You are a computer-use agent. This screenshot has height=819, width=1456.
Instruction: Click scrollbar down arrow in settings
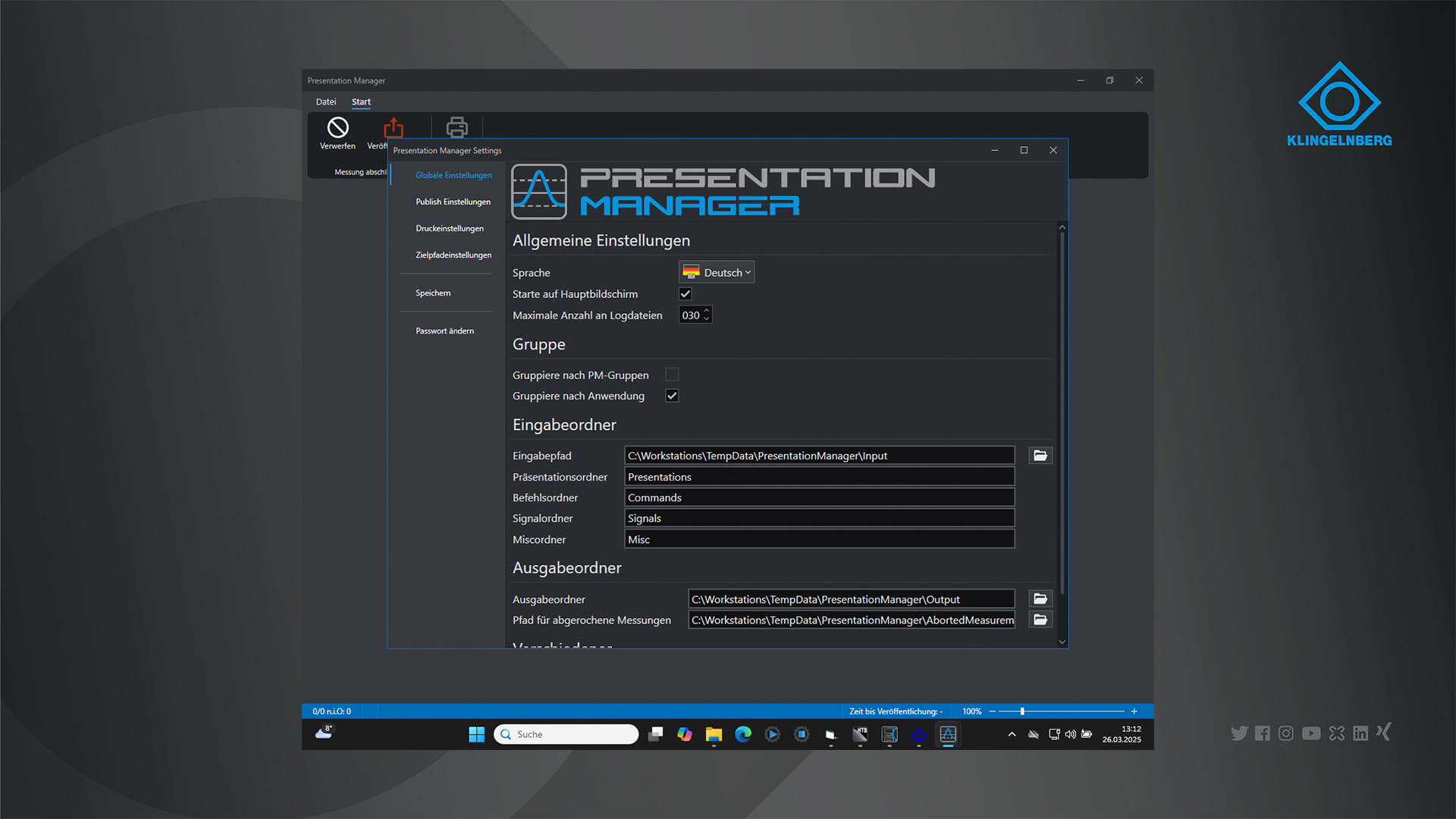tap(1062, 642)
